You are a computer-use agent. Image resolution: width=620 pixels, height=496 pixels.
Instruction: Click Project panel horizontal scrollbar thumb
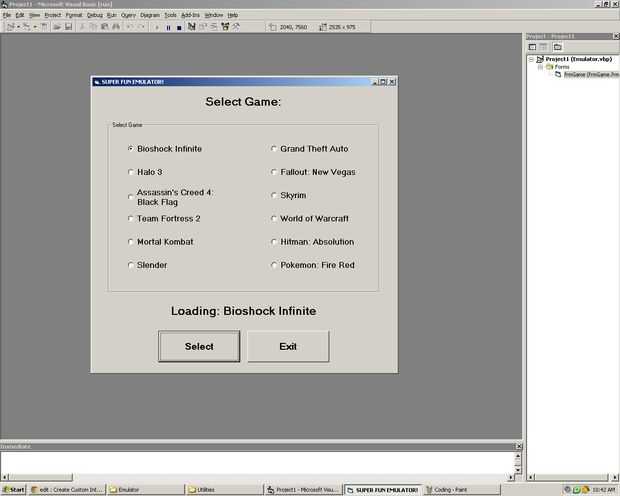pyautogui.click(x=571, y=477)
